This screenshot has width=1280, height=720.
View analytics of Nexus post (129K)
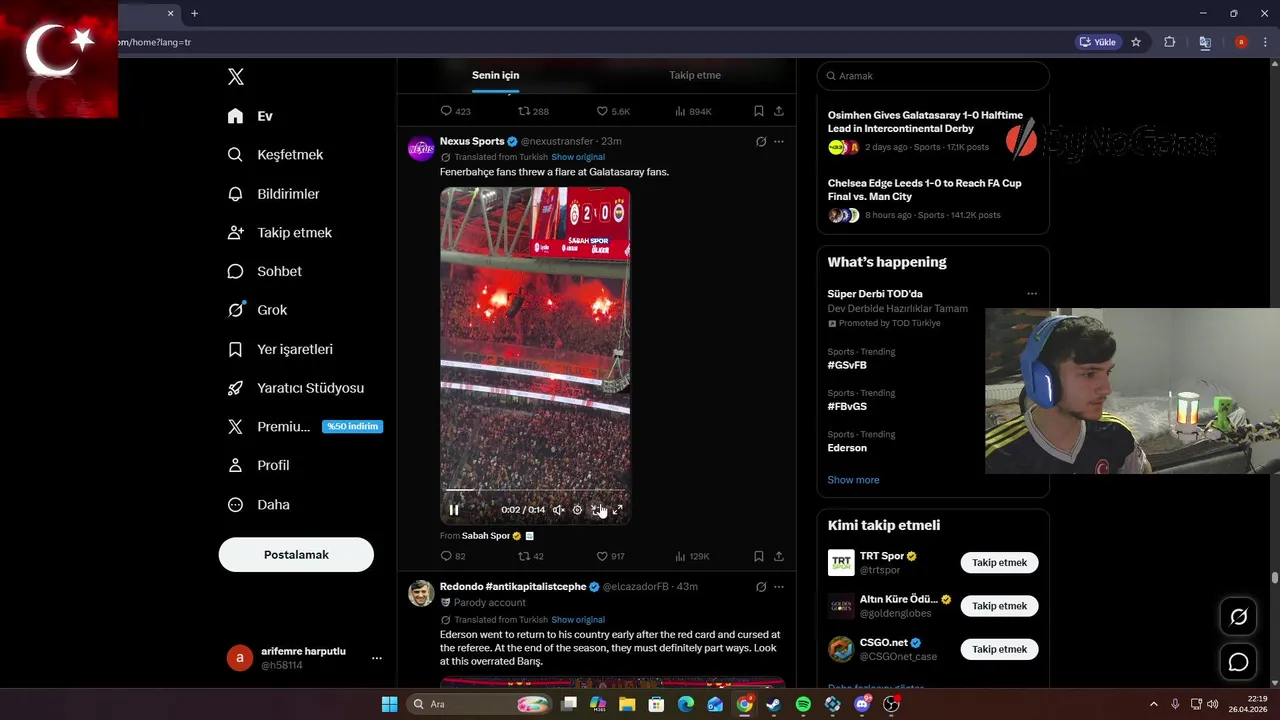(692, 556)
